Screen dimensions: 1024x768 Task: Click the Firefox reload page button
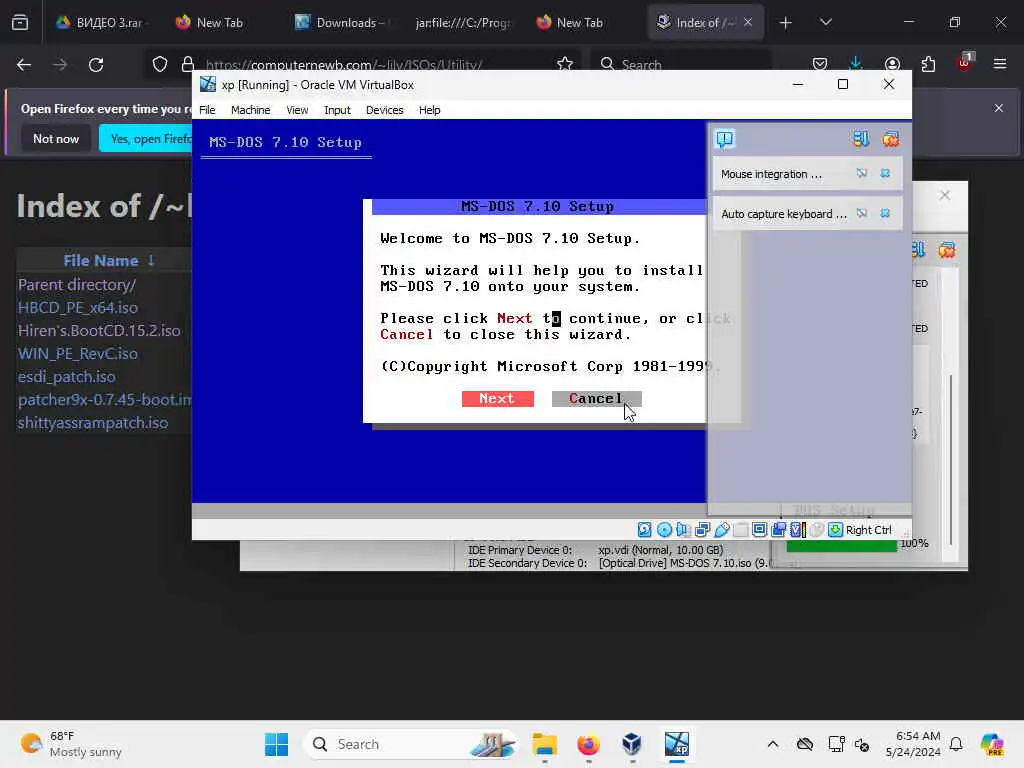[x=96, y=65]
